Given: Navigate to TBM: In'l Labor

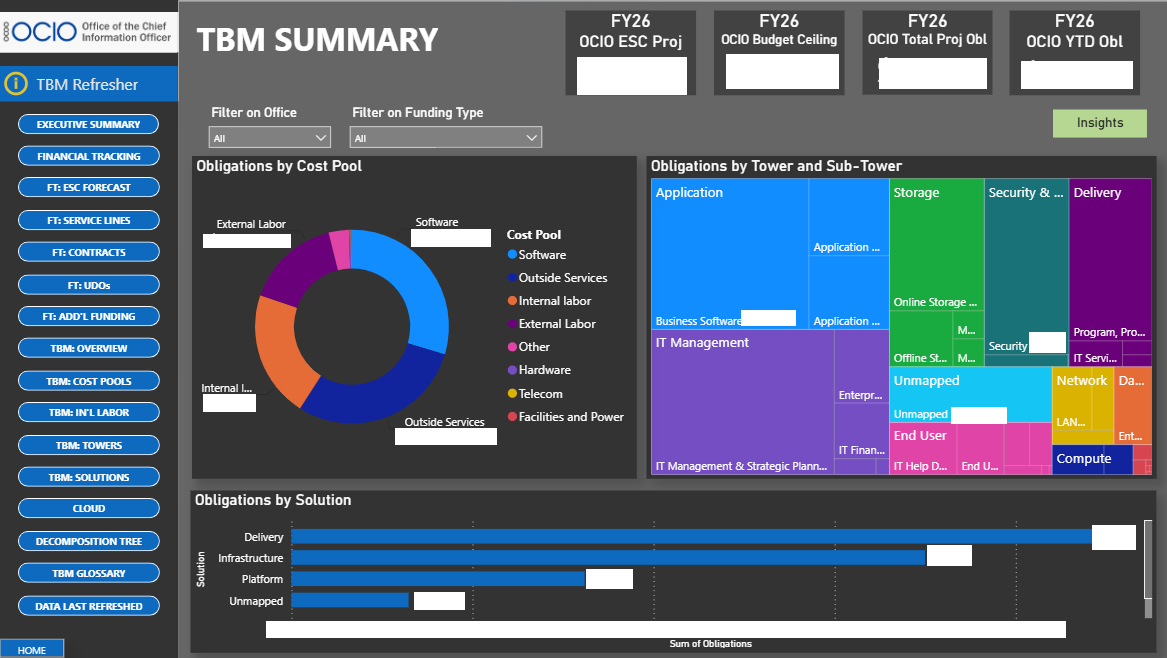Looking at the screenshot, I should tap(89, 412).
